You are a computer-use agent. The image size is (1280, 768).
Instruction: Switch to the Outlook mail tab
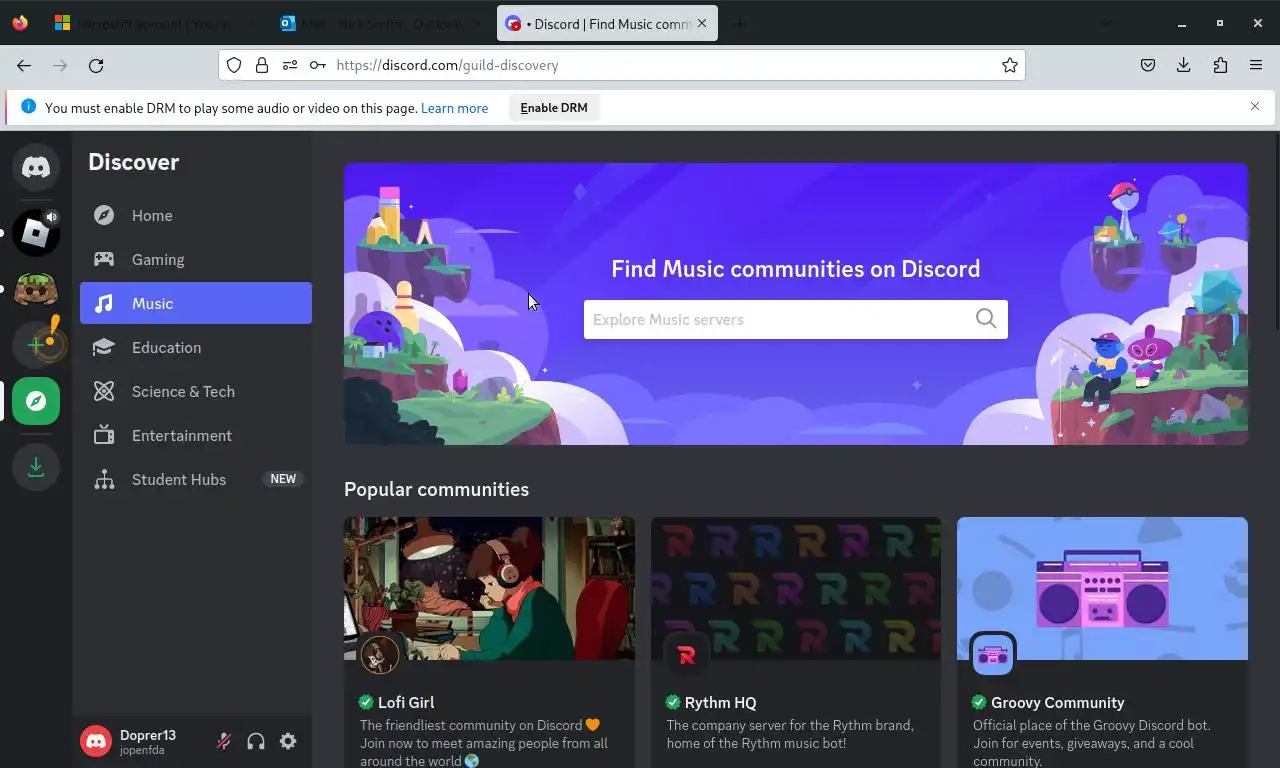pyautogui.click(x=382, y=23)
